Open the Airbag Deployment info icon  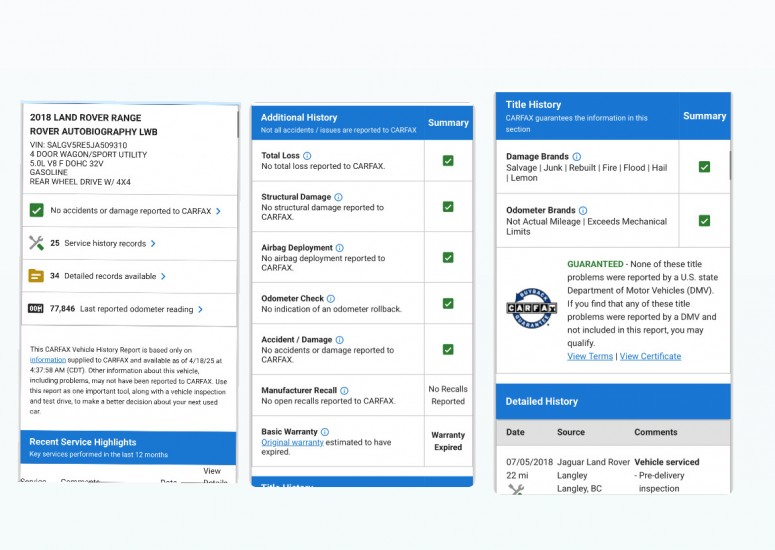pos(340,248)
